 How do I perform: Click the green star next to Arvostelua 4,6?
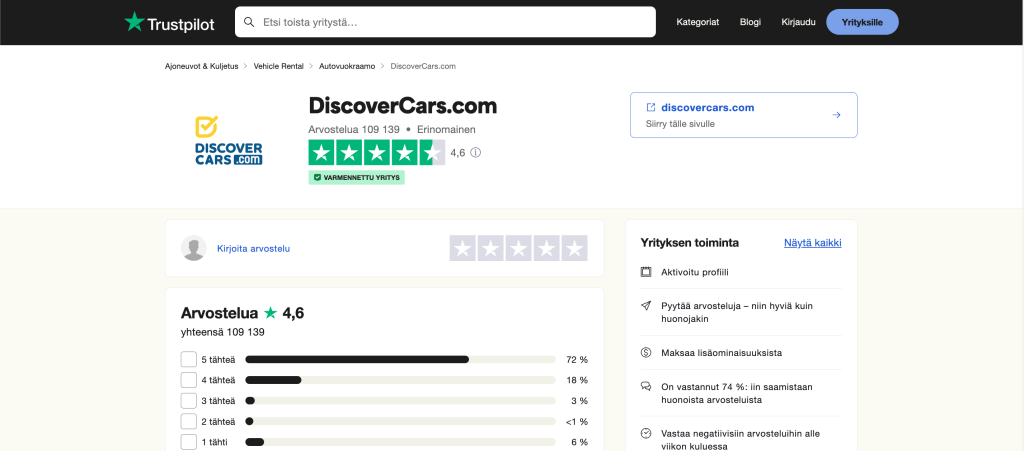point(270,313)
